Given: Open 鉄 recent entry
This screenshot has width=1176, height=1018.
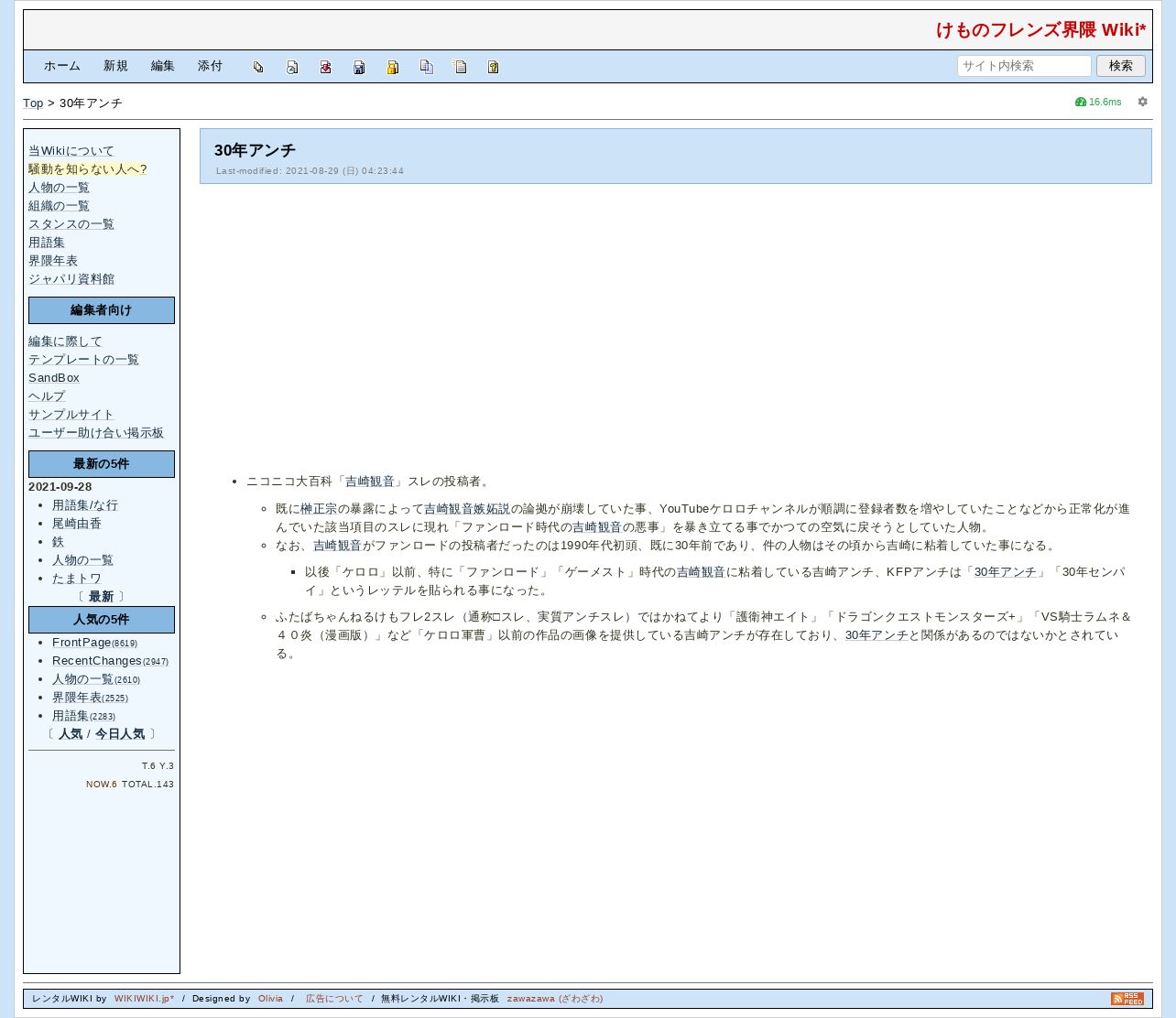Looking at the screenshot, I should point(59,542).
